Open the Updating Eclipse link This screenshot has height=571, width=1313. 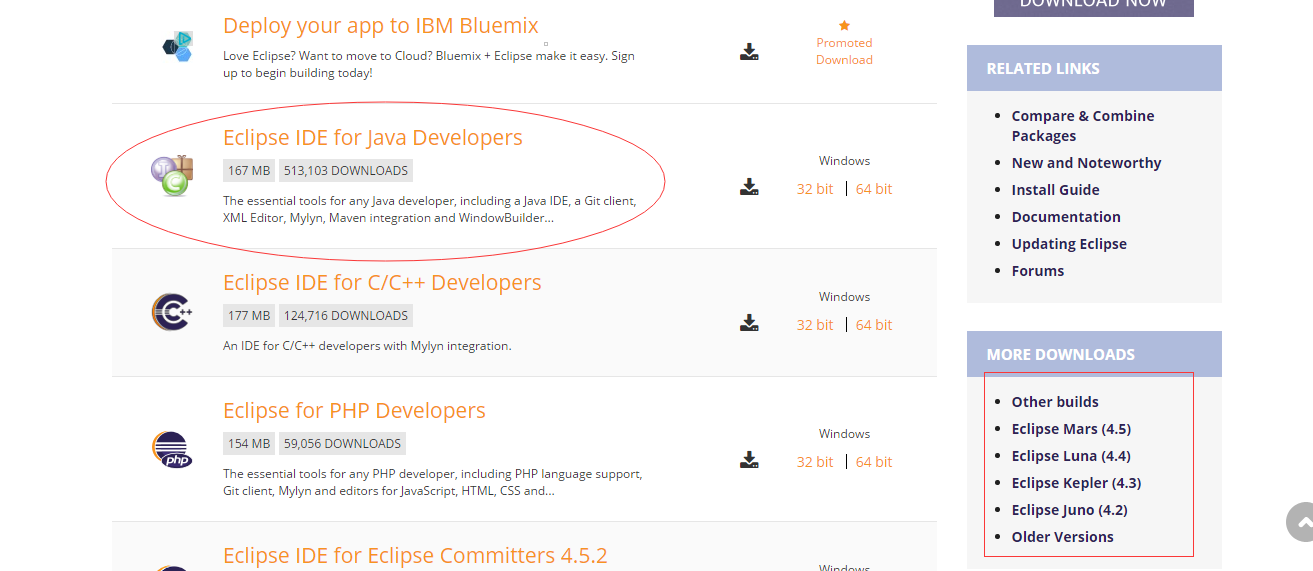point(1069,244)
